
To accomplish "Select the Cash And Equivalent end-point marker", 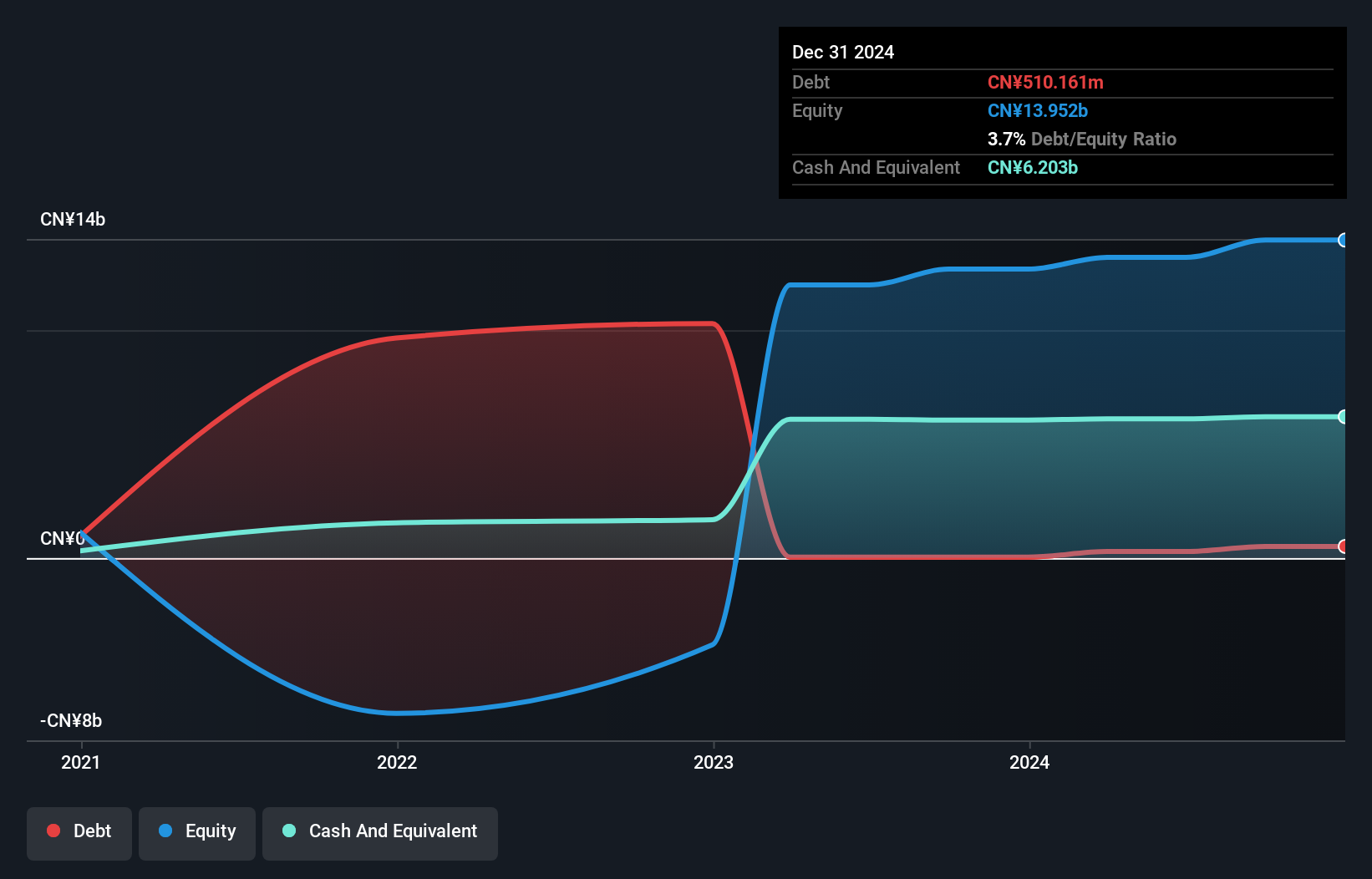I will [1343, 417].
